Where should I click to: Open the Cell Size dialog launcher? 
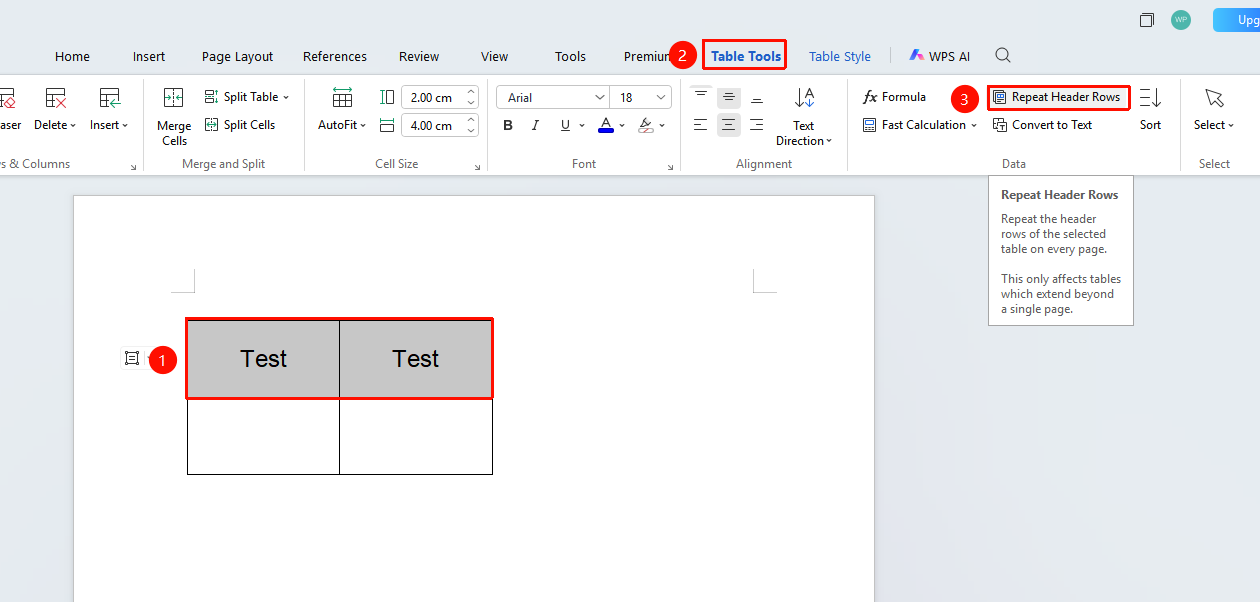pos(477,167)
